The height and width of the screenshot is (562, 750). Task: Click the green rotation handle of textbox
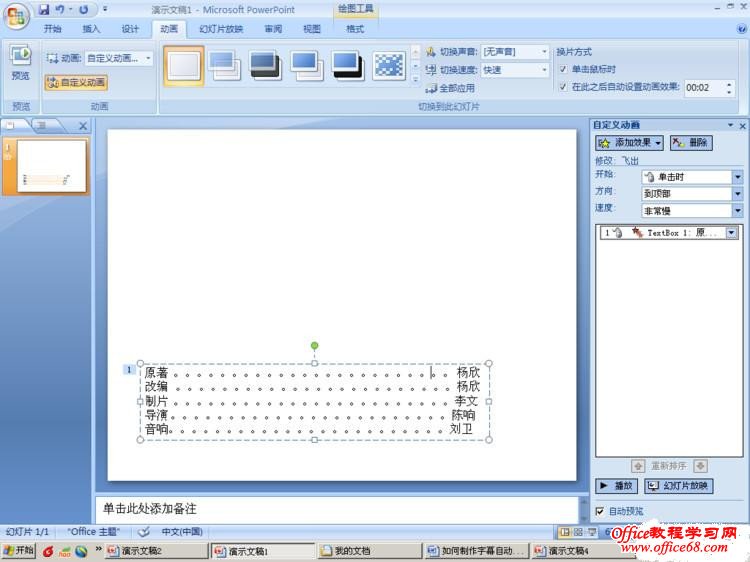pos(314,345)
